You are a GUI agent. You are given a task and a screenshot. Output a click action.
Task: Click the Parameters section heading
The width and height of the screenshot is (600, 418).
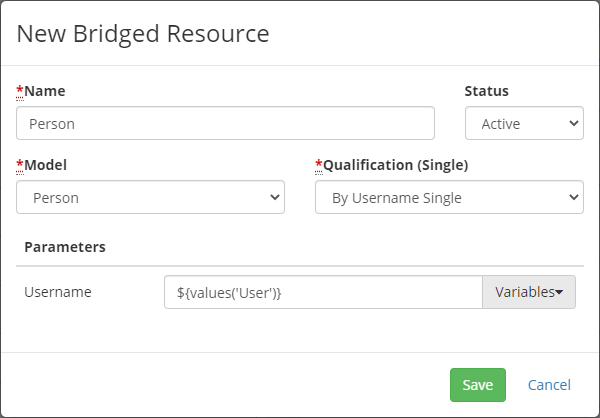pos(65,246)
